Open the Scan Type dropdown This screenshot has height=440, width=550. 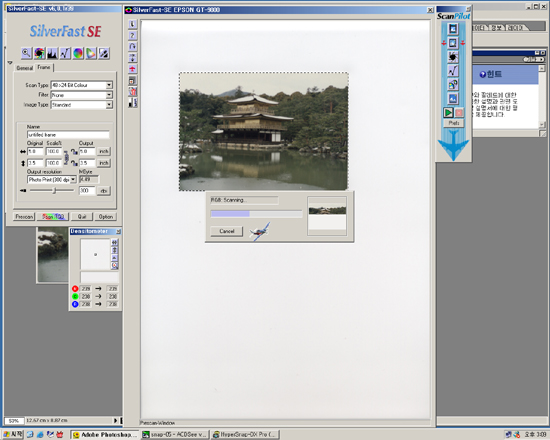point(81,85)
